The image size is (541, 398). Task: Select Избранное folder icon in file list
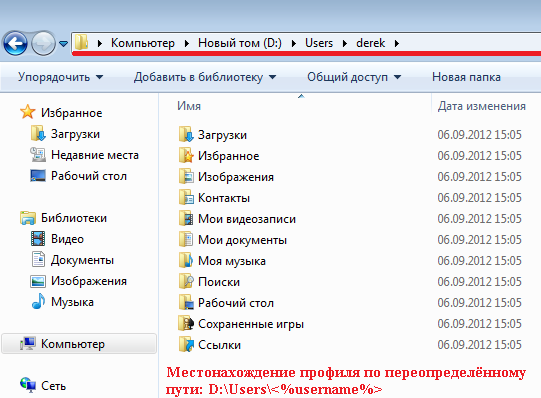tap(186, 155)
